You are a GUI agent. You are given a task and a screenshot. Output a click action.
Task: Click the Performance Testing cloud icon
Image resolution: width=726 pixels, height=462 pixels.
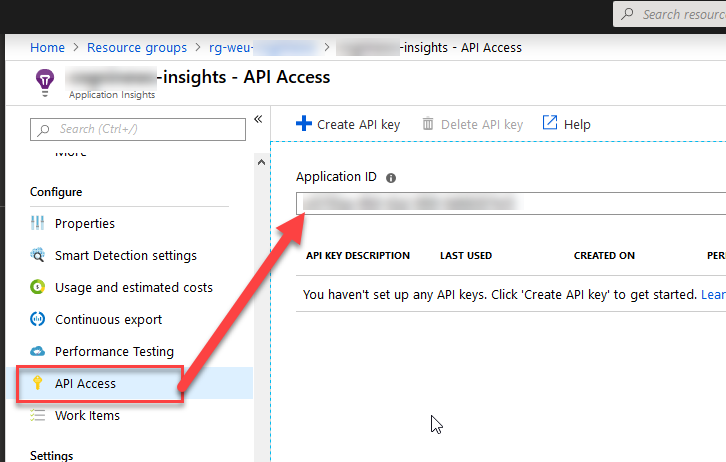[x=38, y=351]
